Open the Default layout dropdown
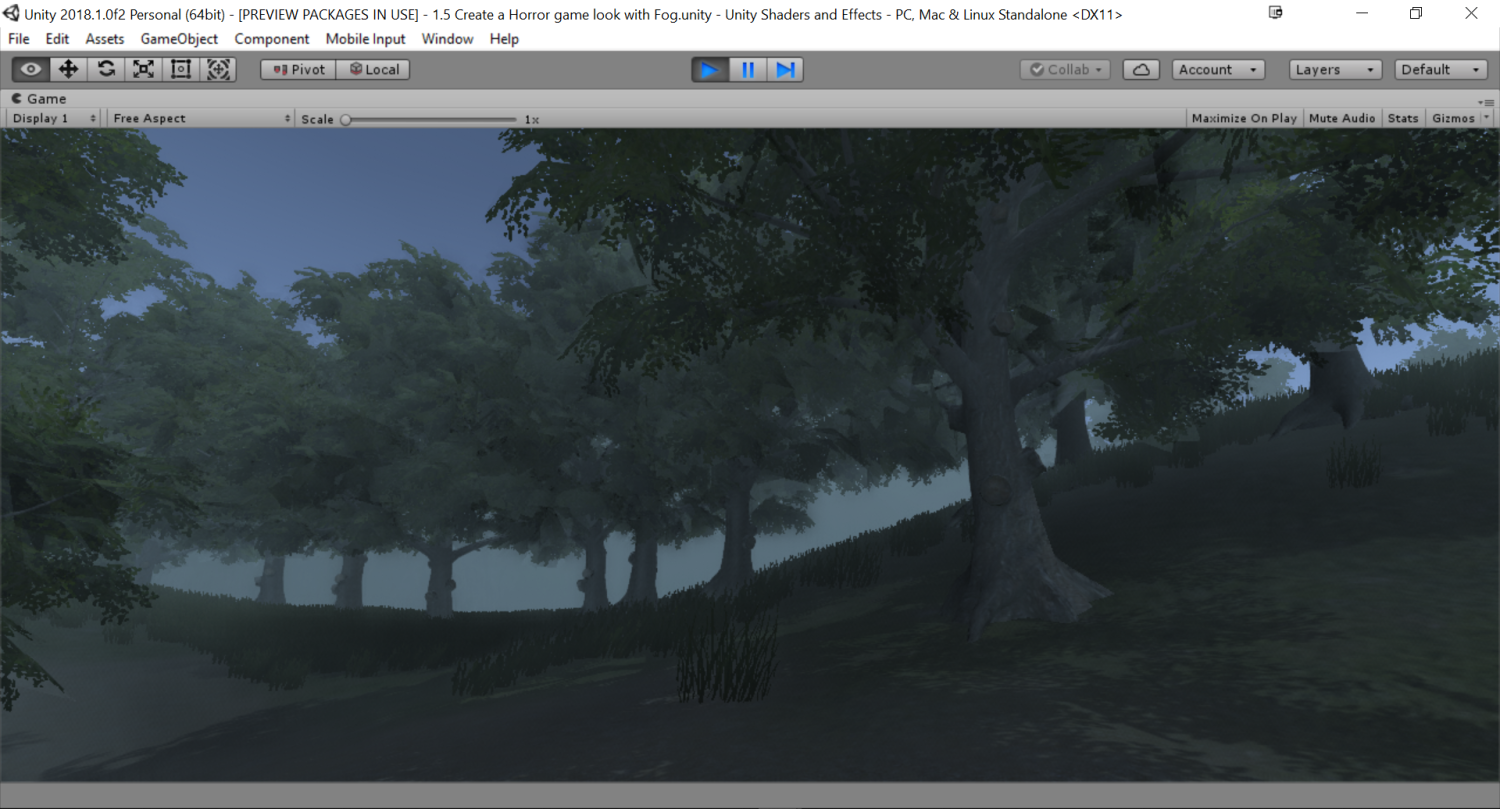 [x=1441, y=70]
